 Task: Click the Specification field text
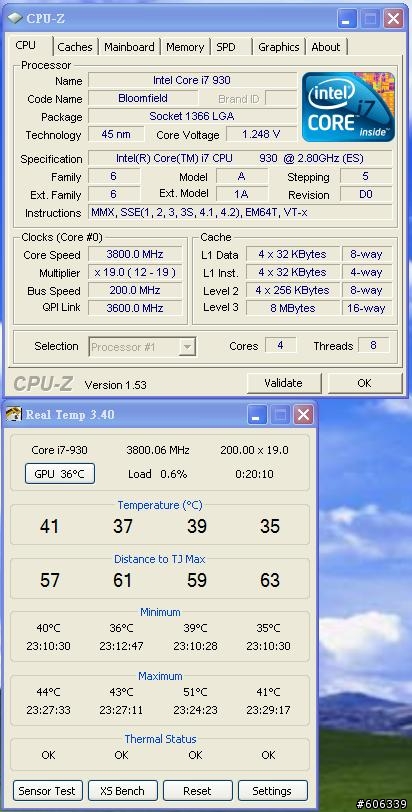pos(240,158)
